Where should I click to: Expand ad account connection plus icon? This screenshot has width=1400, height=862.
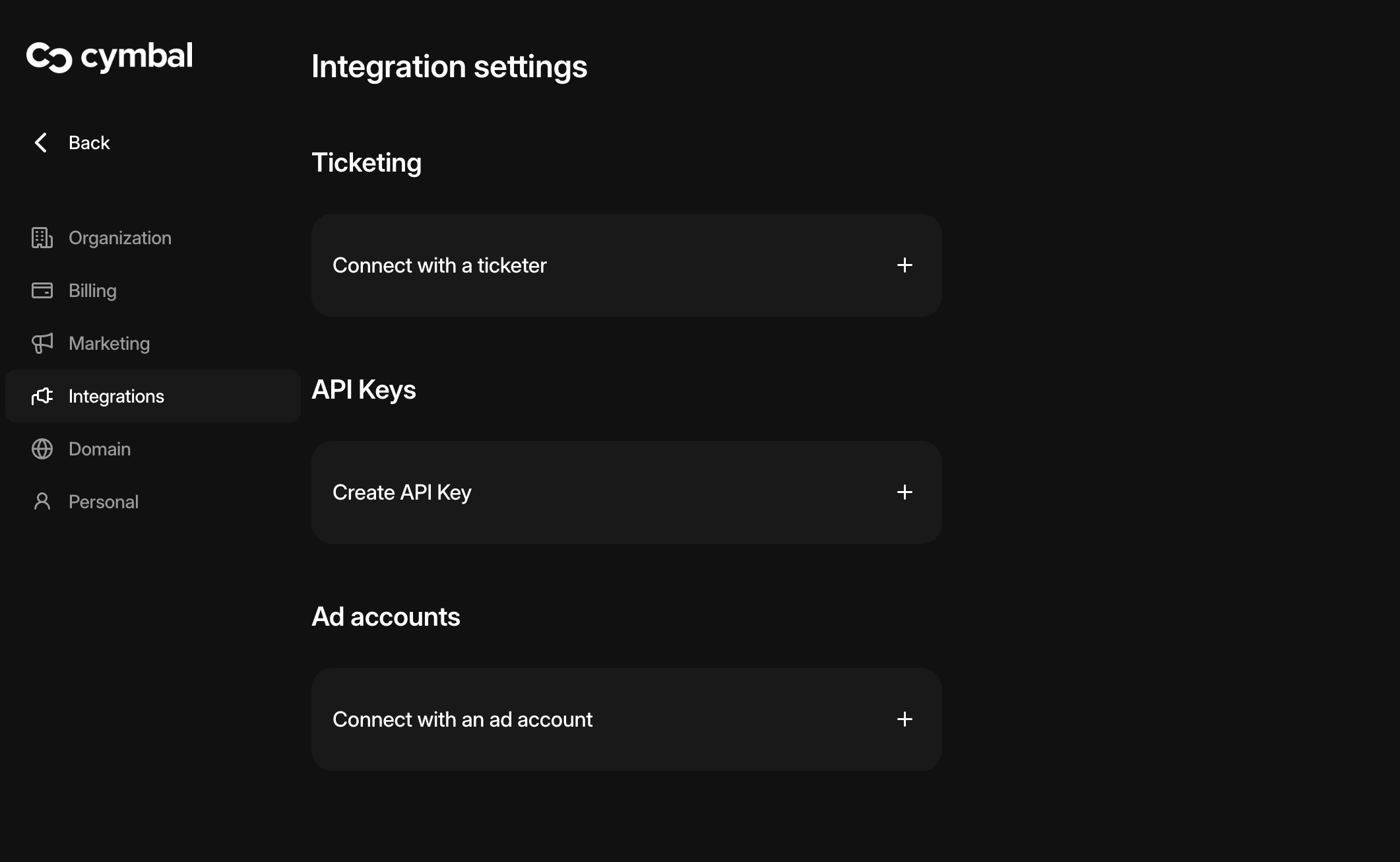coord(905,719)
